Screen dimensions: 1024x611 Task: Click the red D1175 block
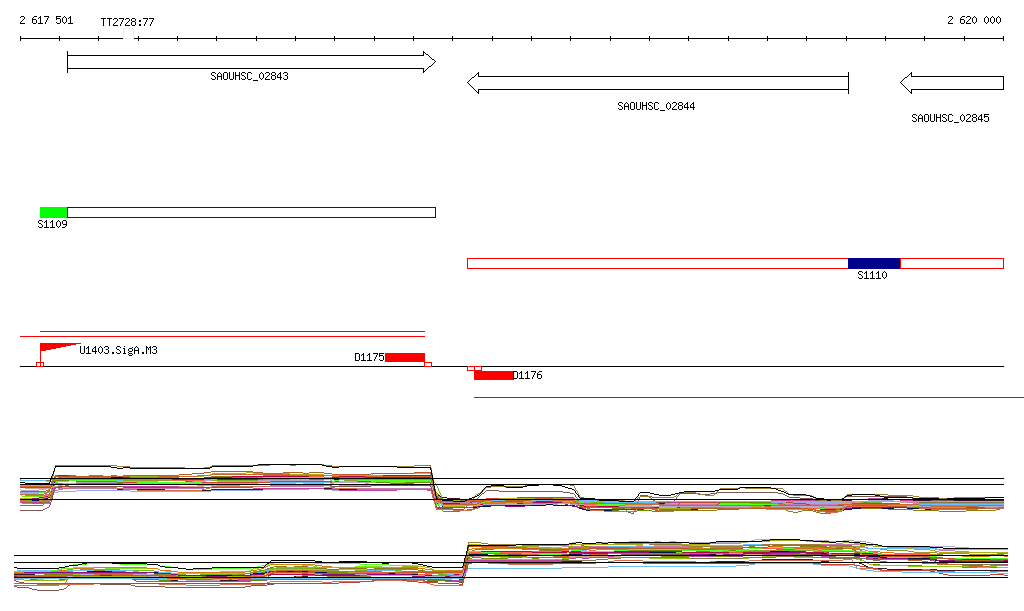tap(405, 358)
